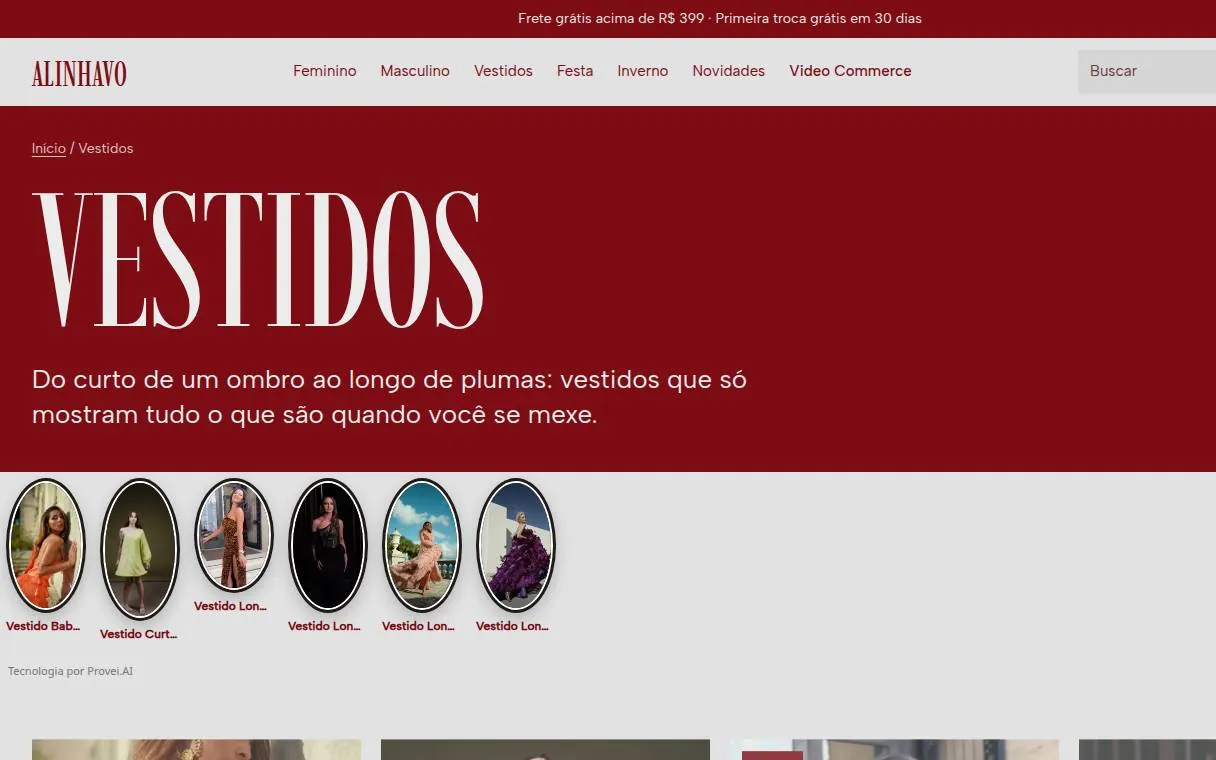The height and width of the screenshot is (760, 1216).
Task: Open the short green dress story thumbnail
Action: click(140, 549)
